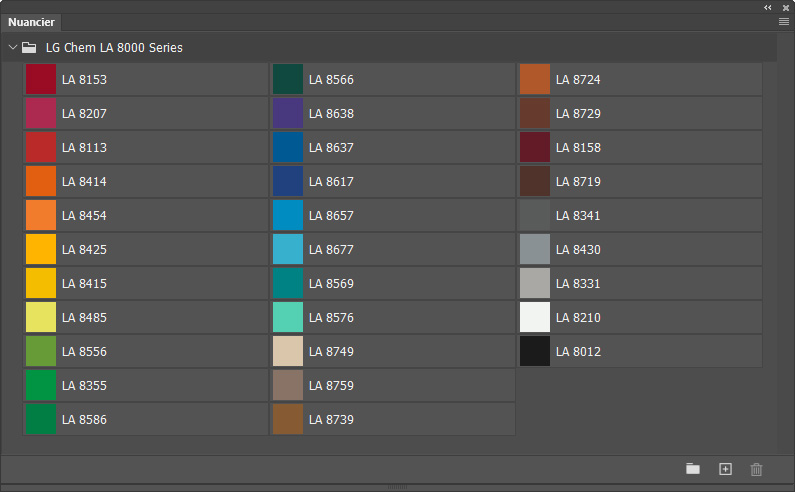This screenshot has height=492, width=795.
Task: Select the navy LA 8617 swatch
Action: coord(288,181)
